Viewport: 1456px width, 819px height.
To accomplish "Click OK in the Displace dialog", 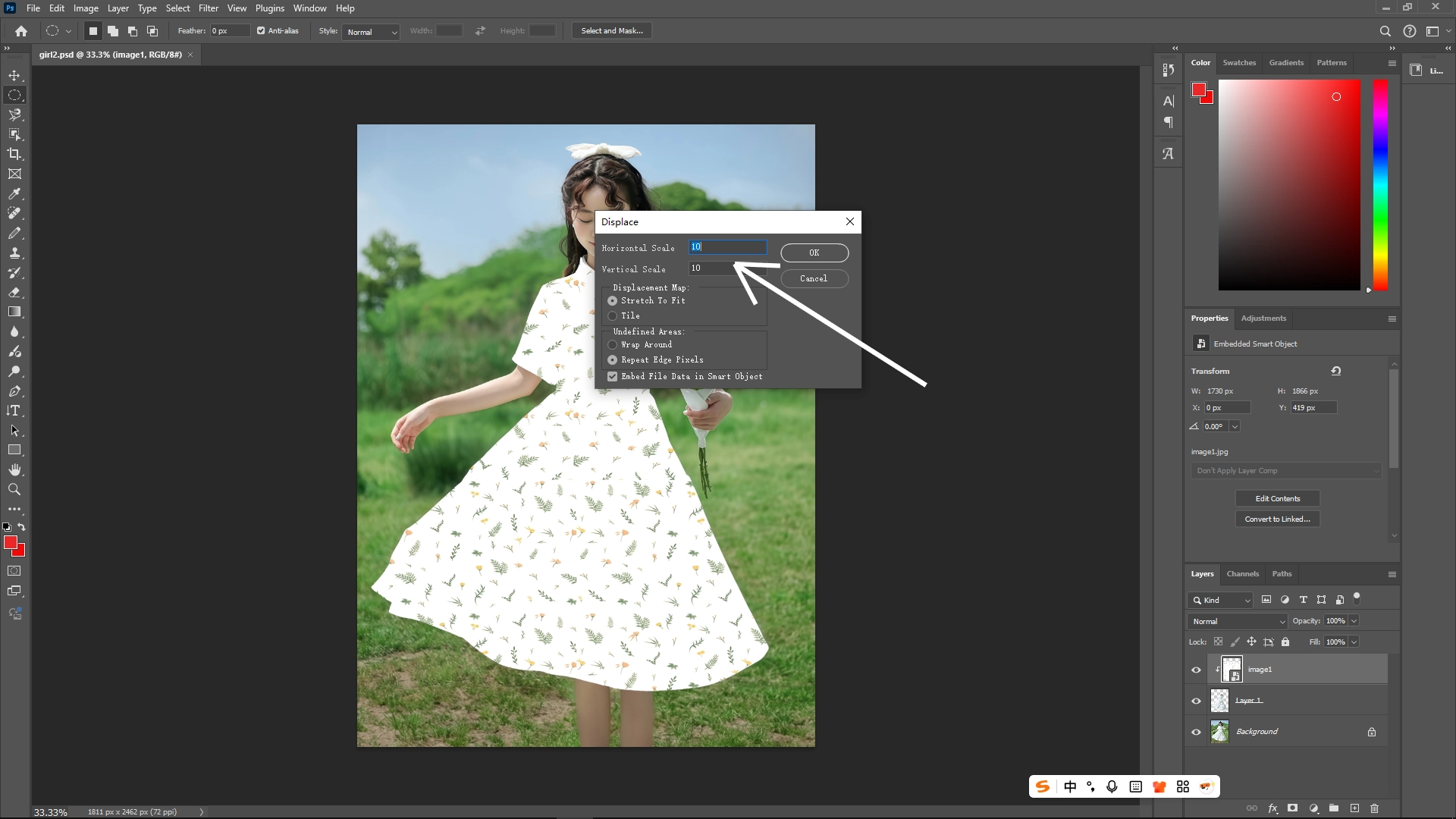I will [x=814, y=253].
